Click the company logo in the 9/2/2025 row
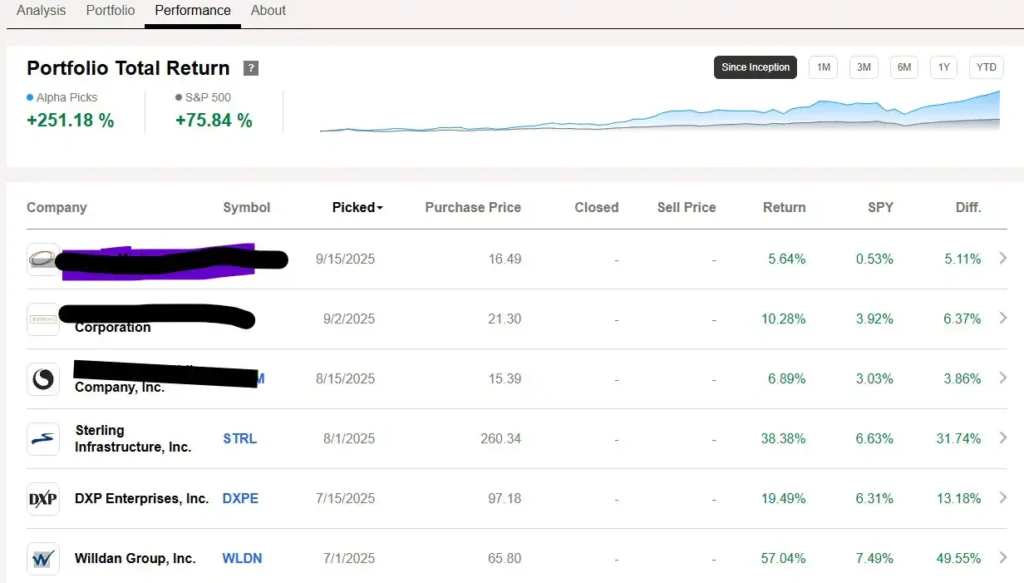Viewport: 1024px width, 583px height. tap(43, 318)
